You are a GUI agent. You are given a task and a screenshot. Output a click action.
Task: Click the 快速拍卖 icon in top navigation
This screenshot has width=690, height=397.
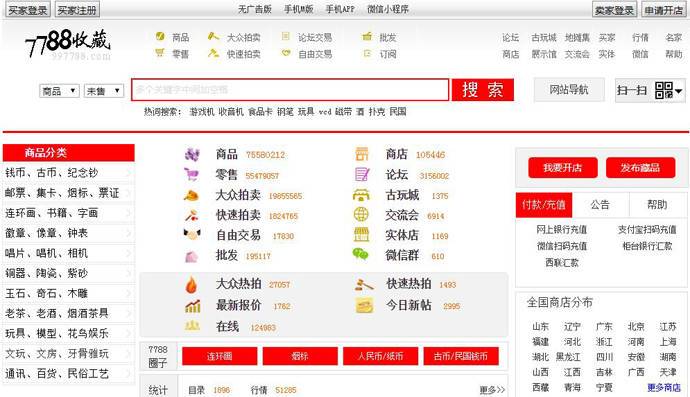(213, 53)
